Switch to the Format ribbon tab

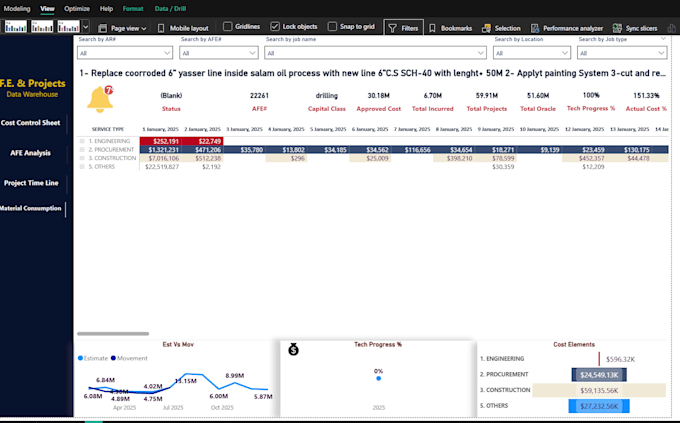coord(133,9)
